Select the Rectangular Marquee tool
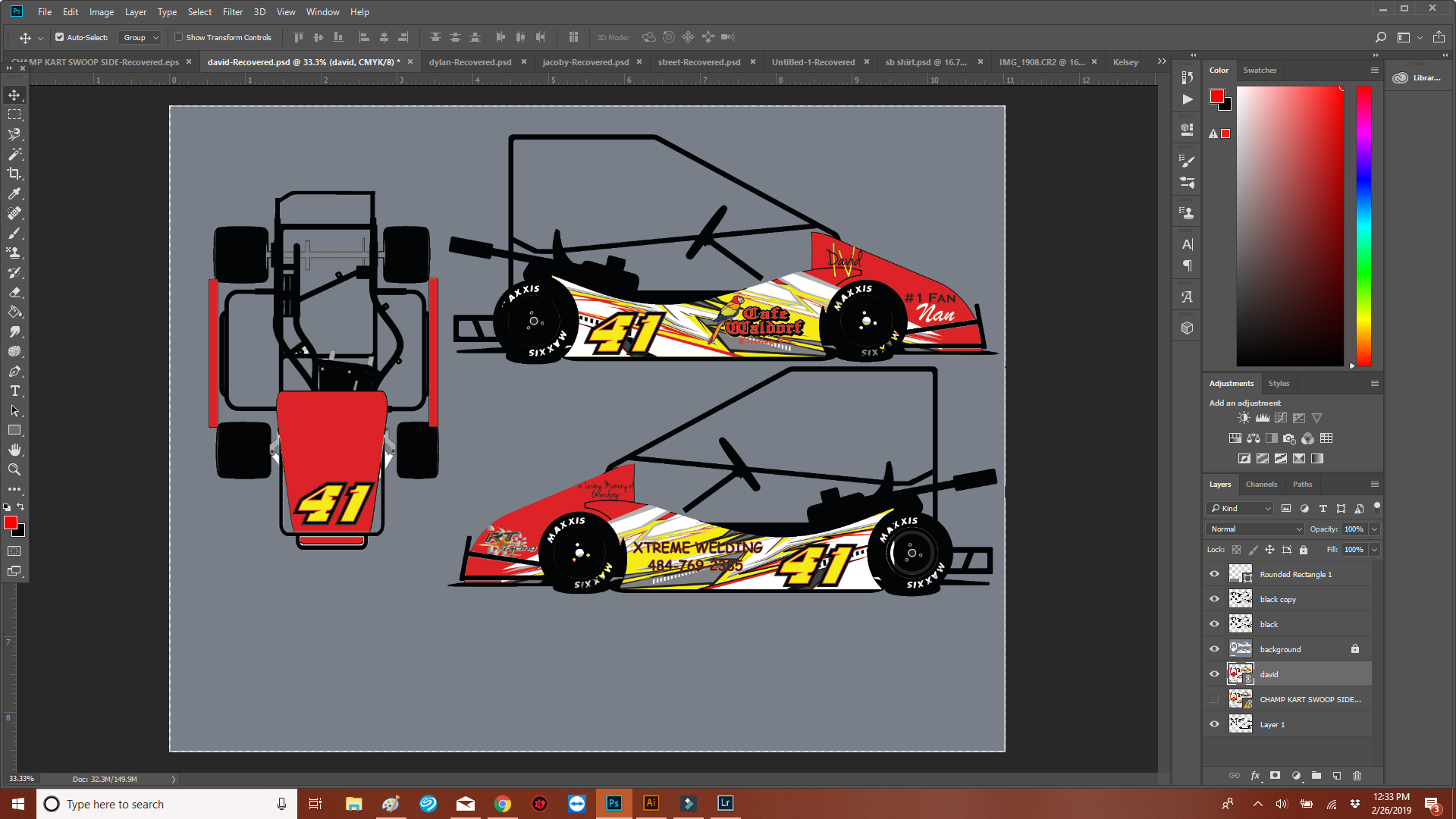The width and height of the screenshot is (1456, 819). click(14, 115)
